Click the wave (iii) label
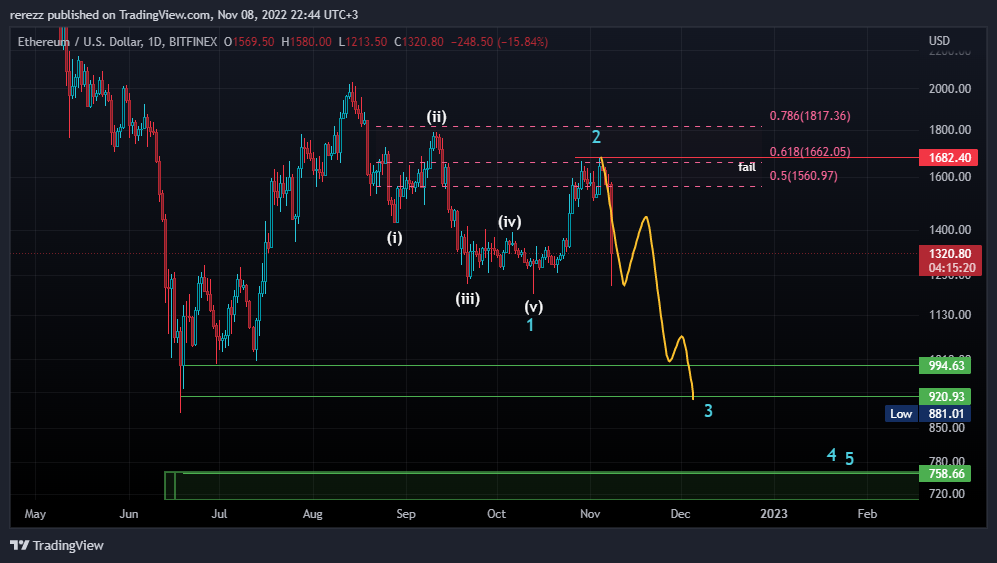 [467, 298]
